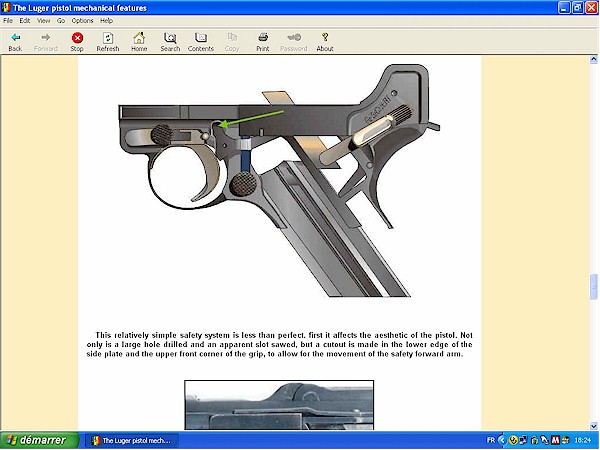Open the Search tool
Viewport: 600px width, 450px height.
point(170,42)
